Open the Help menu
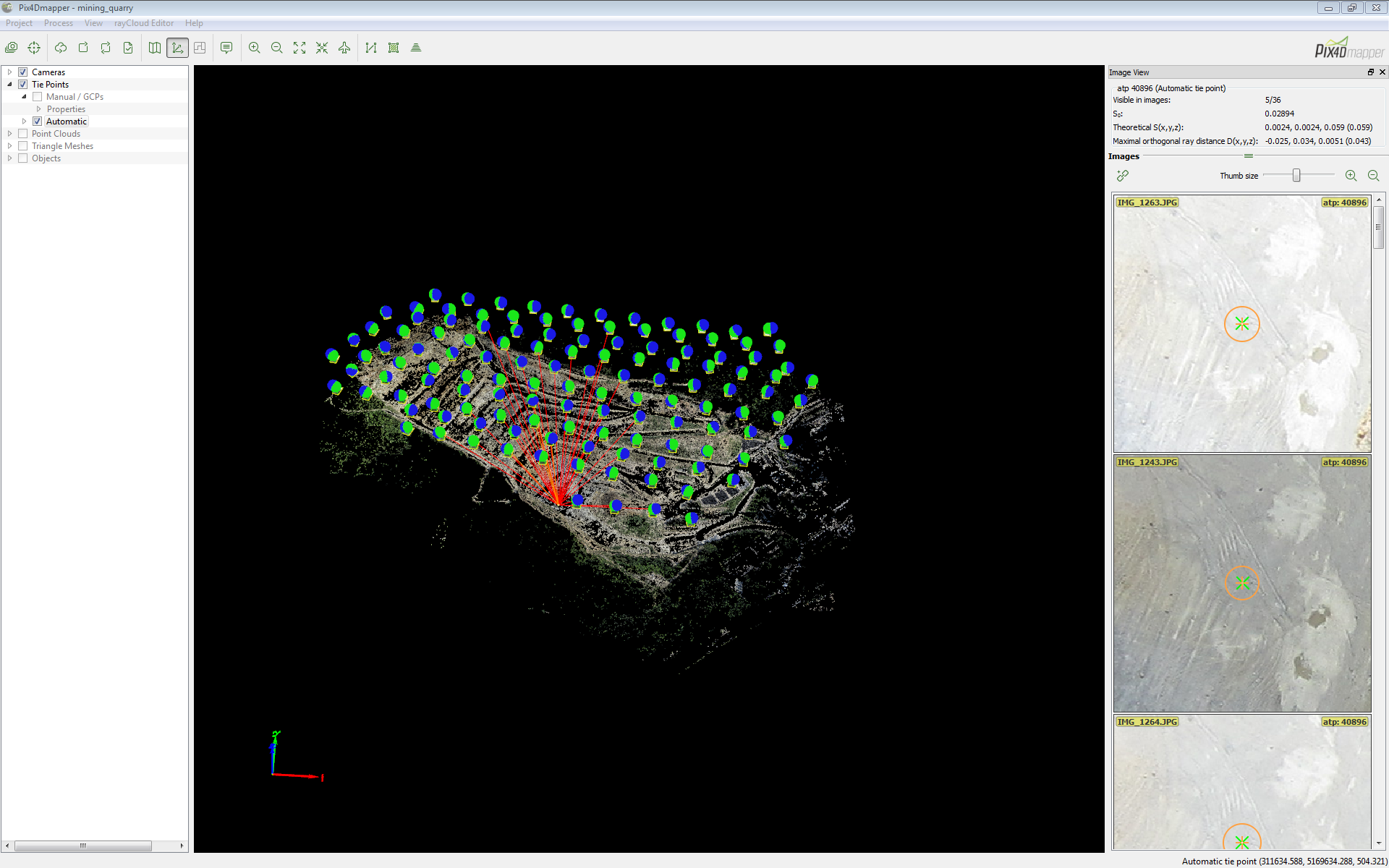This screenshot has width=1389, height=868. tap(194, 23)
